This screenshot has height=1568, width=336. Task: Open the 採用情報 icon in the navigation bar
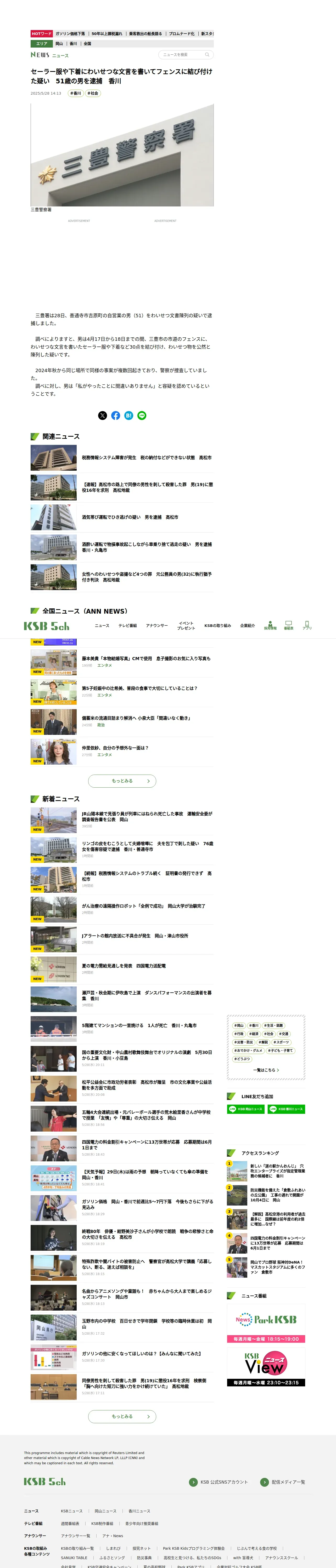[270, 625]
